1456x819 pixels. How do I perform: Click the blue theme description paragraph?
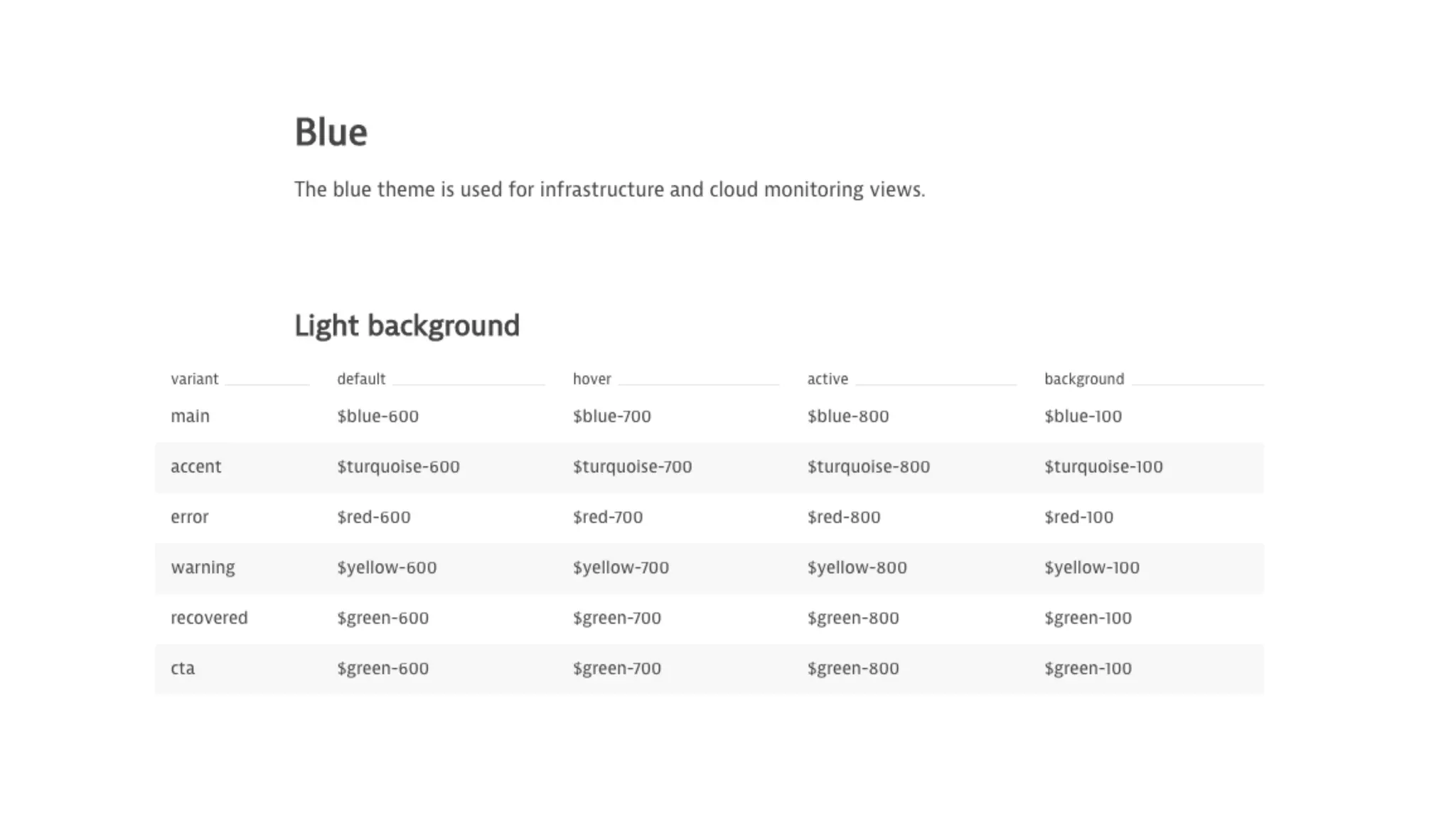coord(609,190)
